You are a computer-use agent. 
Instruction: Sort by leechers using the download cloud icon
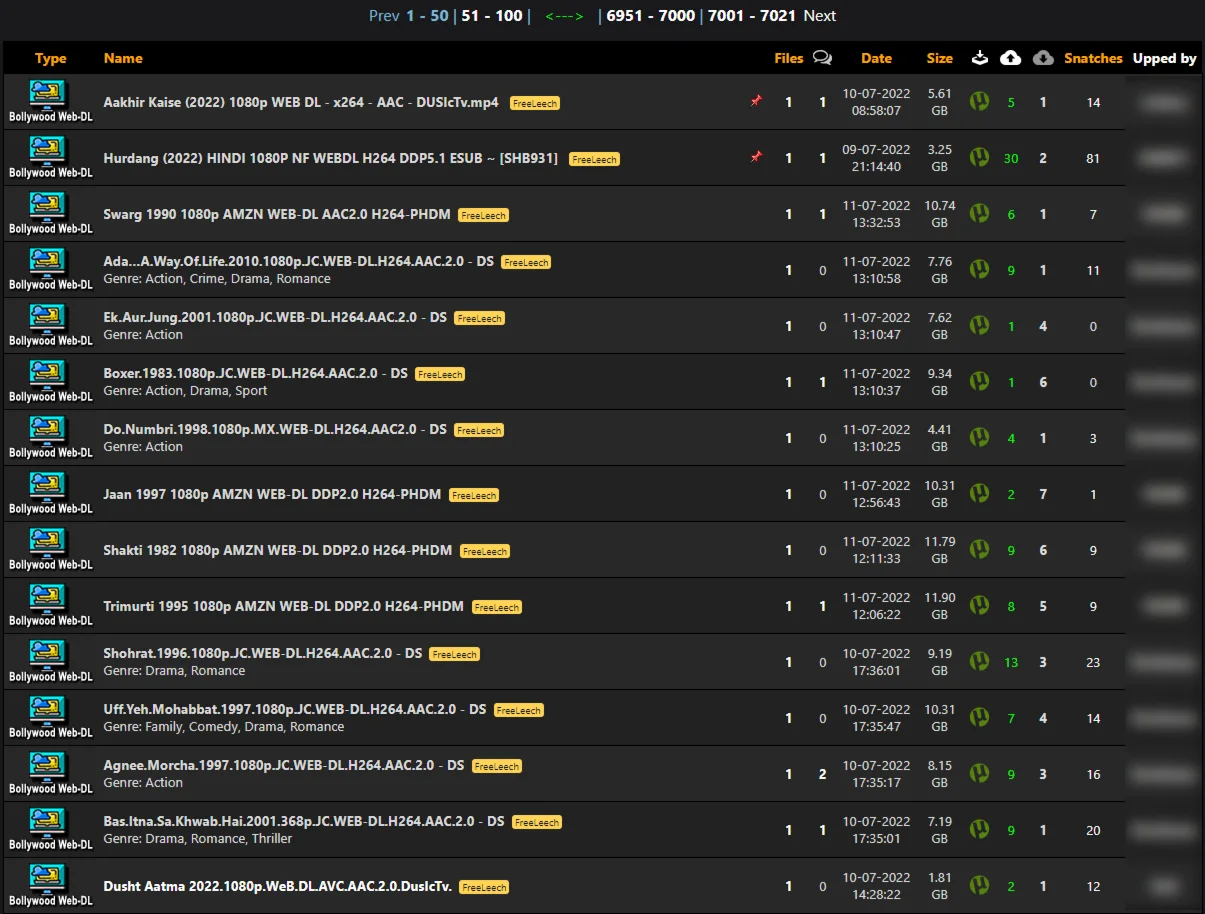tap(1043, 58)
